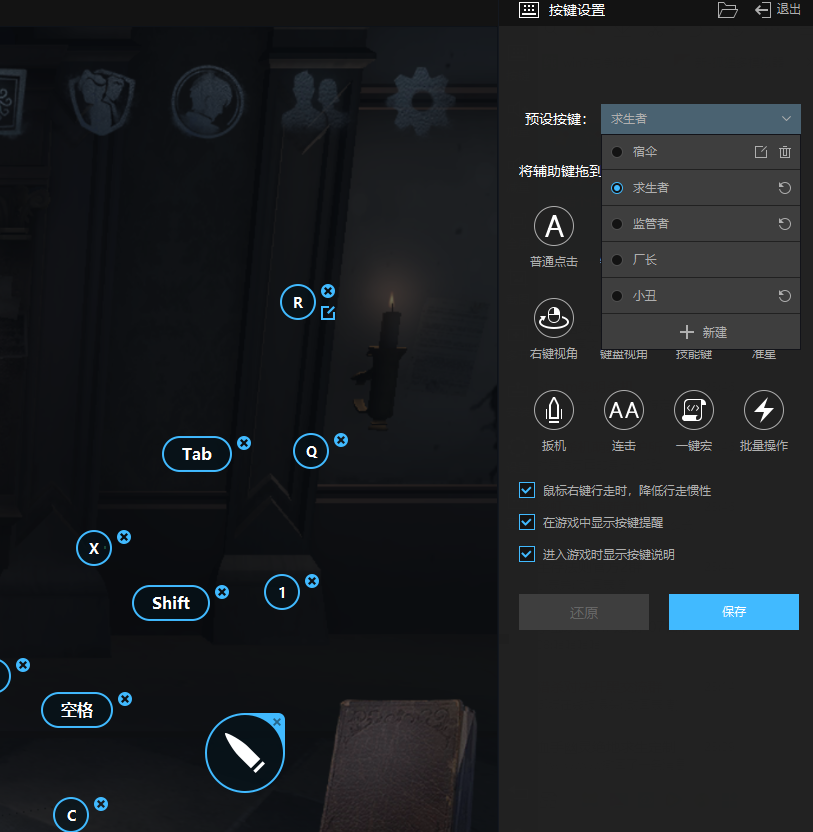Uncheck 在游戏中显示按键提醒
Viewport: 813px width, 832px height.
[527, 522]
